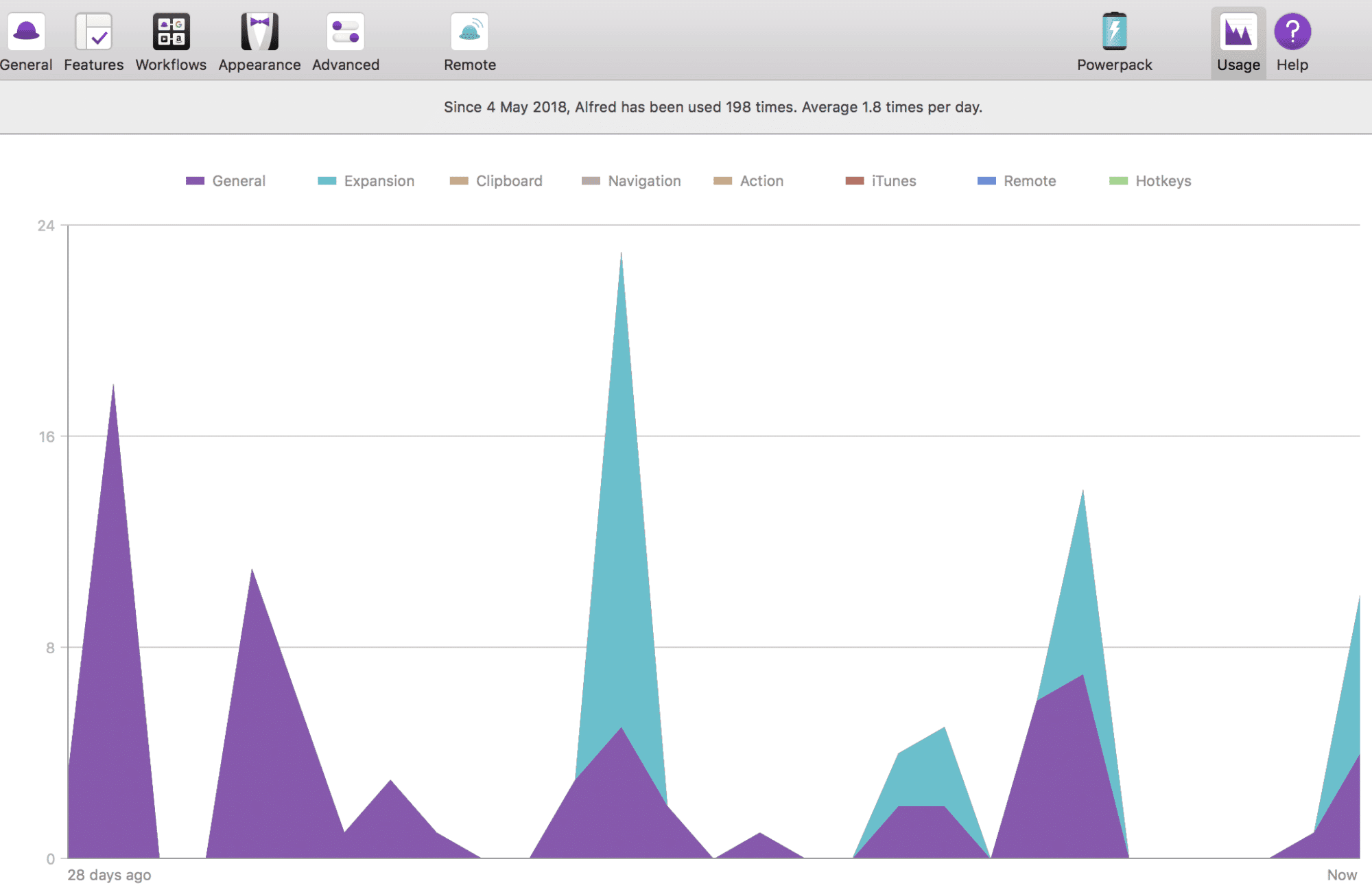Click the 24 y-axis value
1372x892 pixels.
(x=46, y=226)
